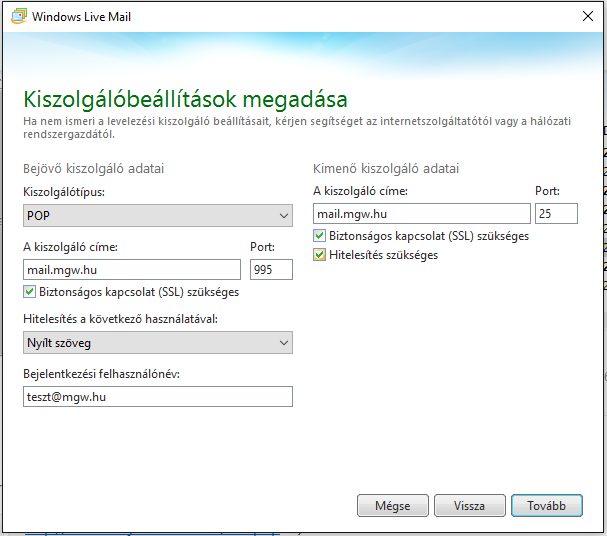Focus the incoming server address field
This screenshot has width=607, height=536.
coord(131,269)
